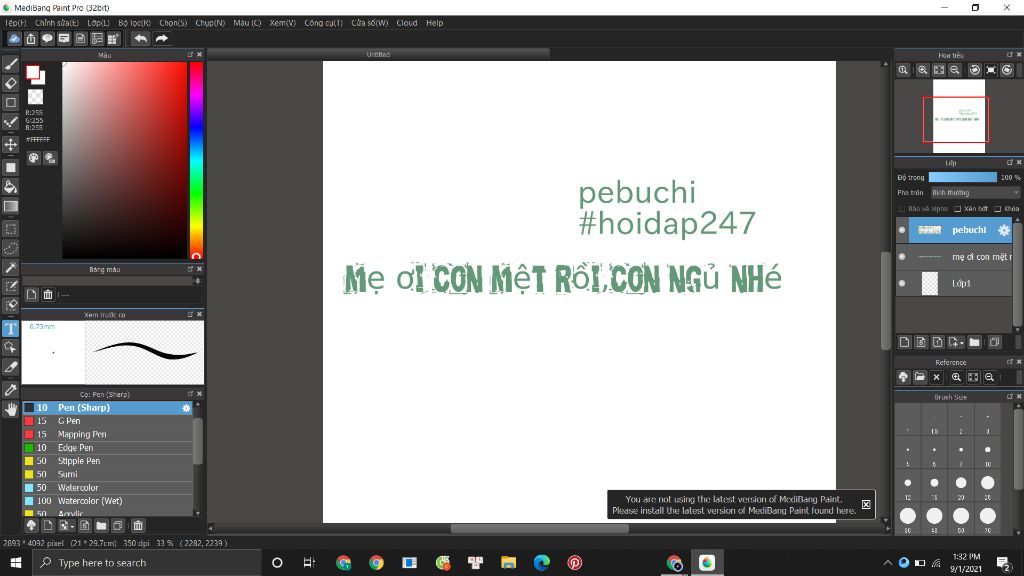Create a new layer folder
This screenshot has width=1024, height=576.
974,342
